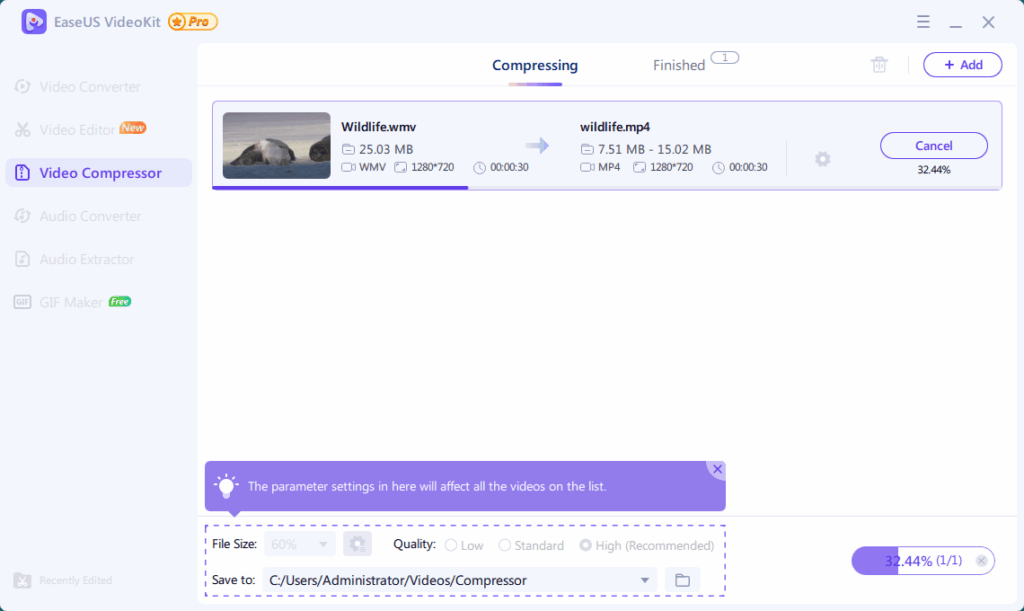Open the hamburger menu at top right
Viewport: 1024px width, 611px height.
pyautogui.click(x=923, y=21)
